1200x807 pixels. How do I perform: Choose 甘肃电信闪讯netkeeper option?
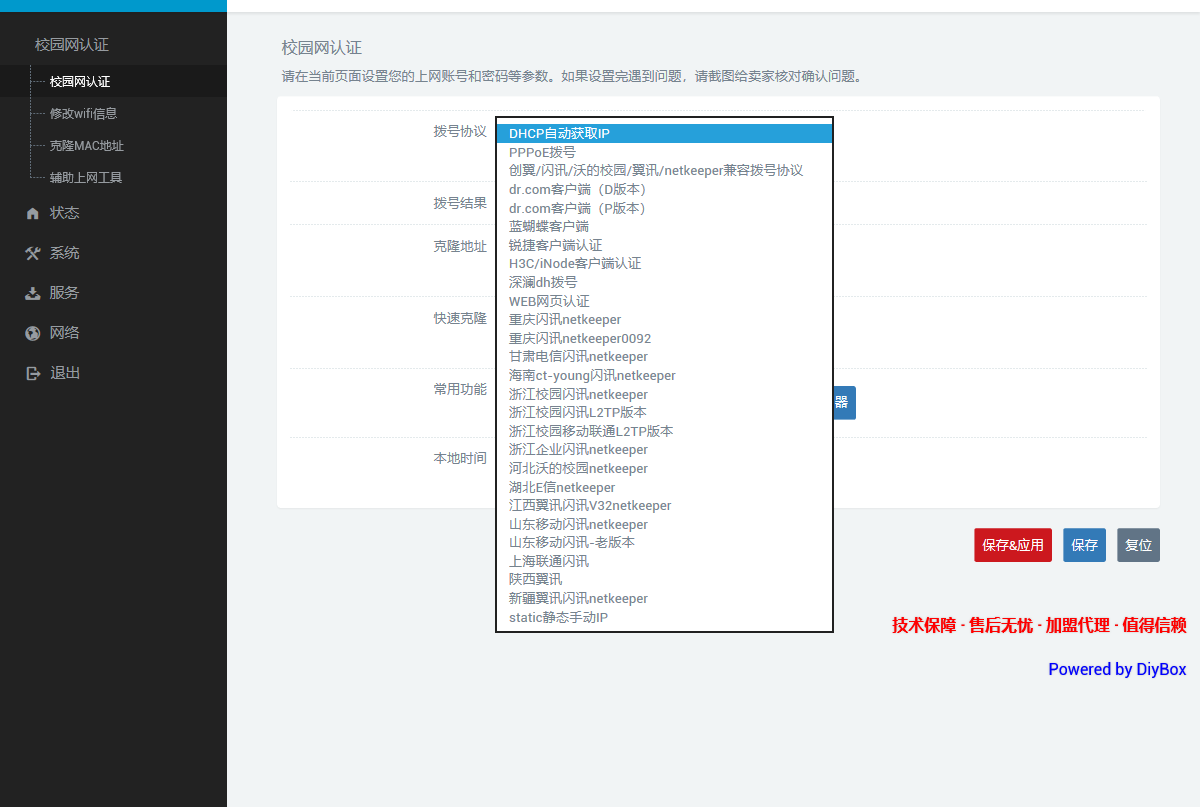(x=664, y=357)
